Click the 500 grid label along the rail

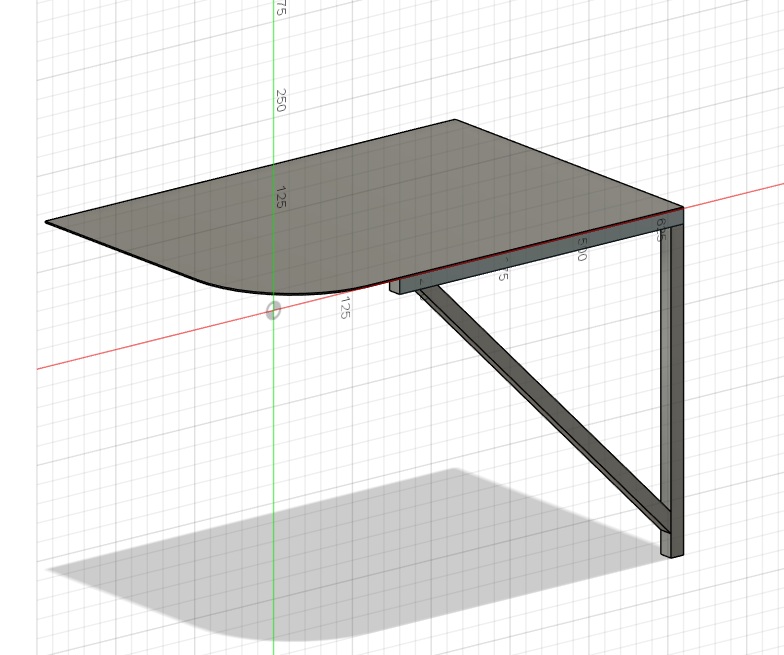click(581, 249)
